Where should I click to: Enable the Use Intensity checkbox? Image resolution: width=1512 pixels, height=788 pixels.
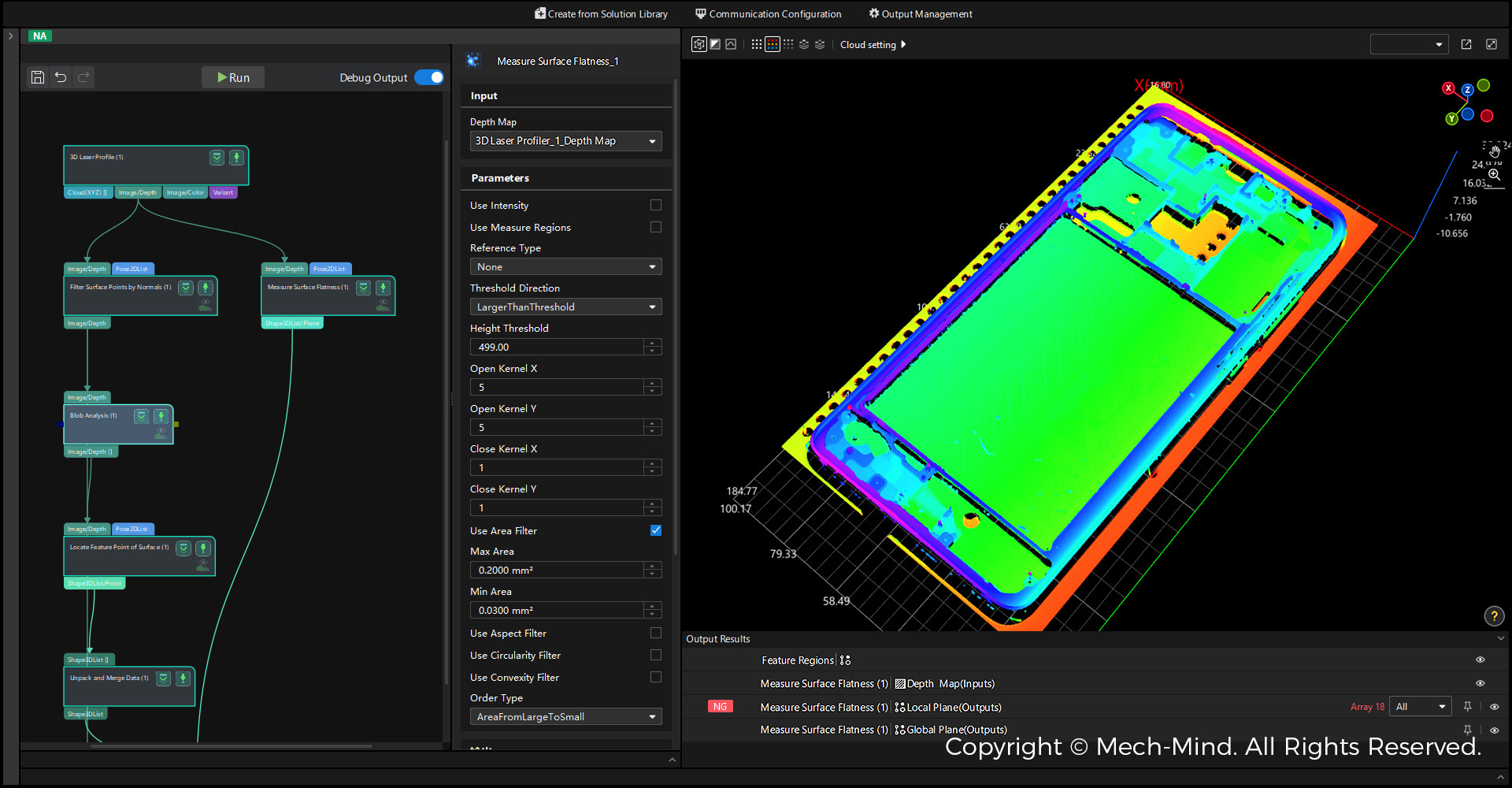click(656, 205)
